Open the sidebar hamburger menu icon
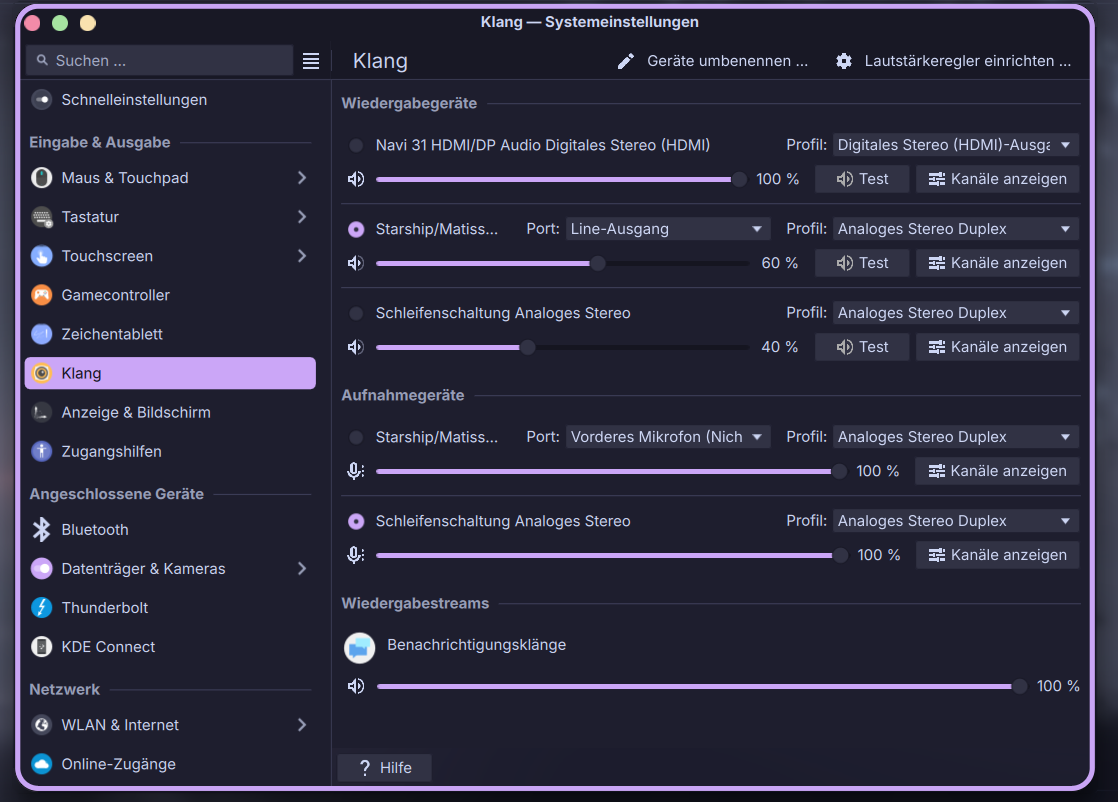Screen dimensions: 1118x802 (x=311, y=61)
